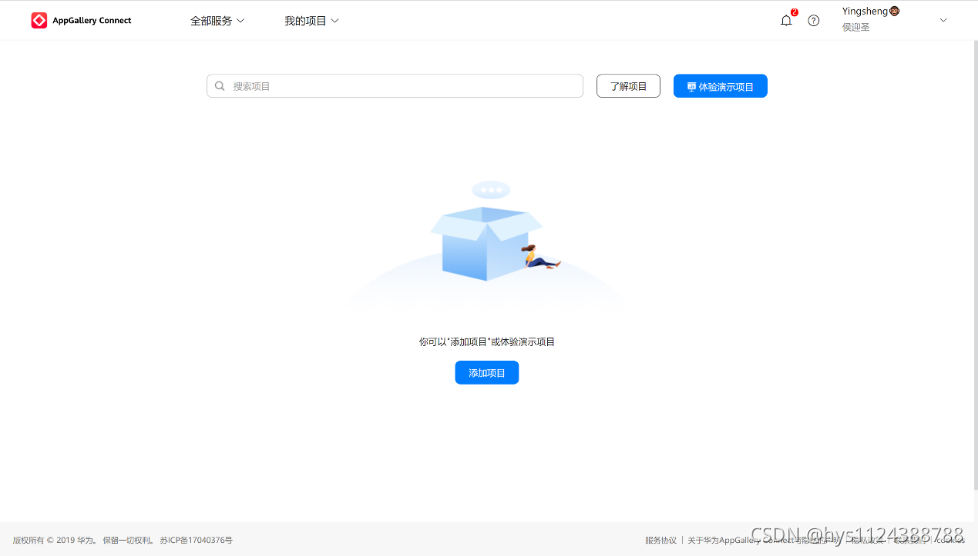The image size is (978, 556).
Task: Click the AppGallery Connect logo
Action: tap(81, 21)
